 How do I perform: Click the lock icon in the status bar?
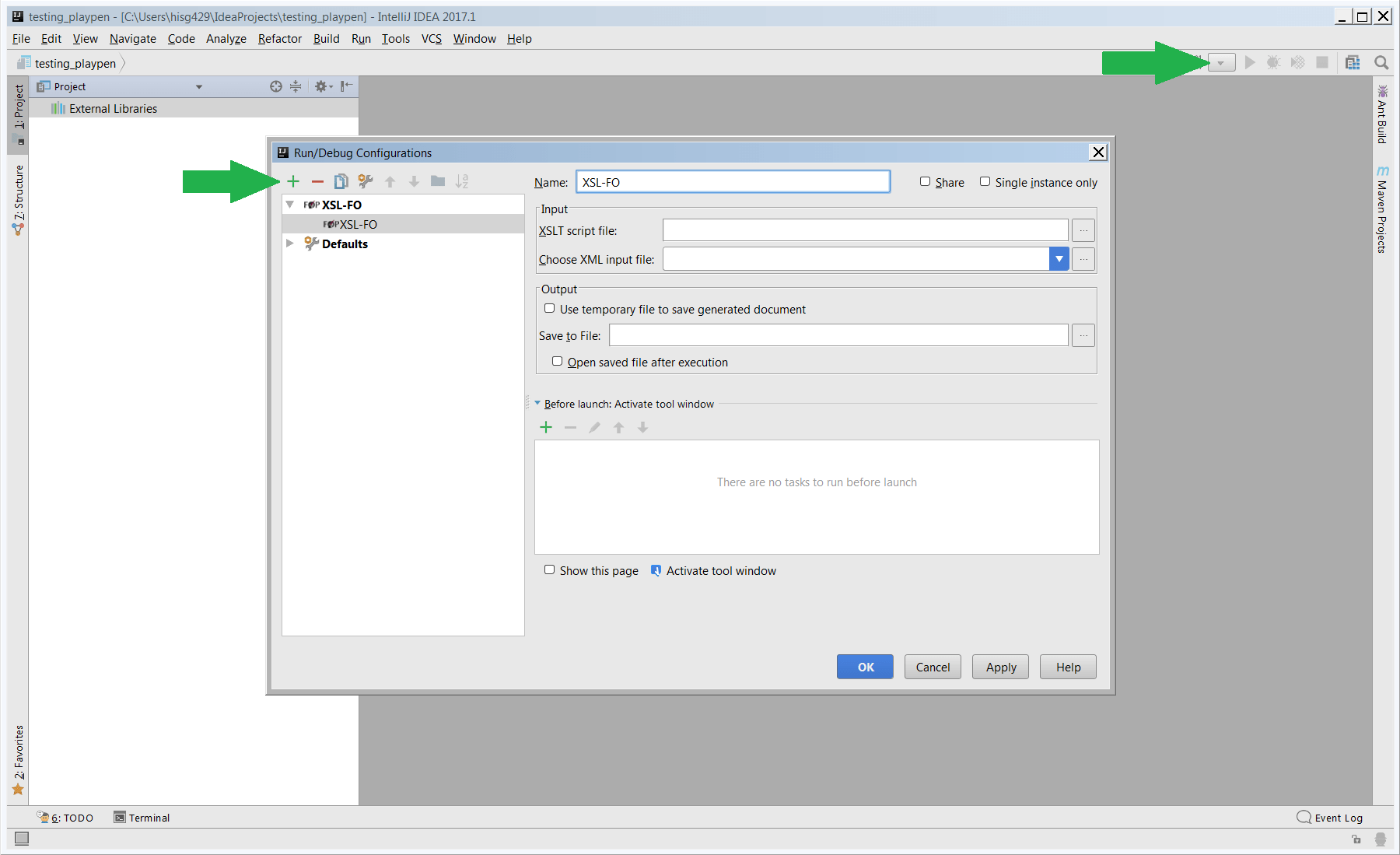pos(1356,839)
